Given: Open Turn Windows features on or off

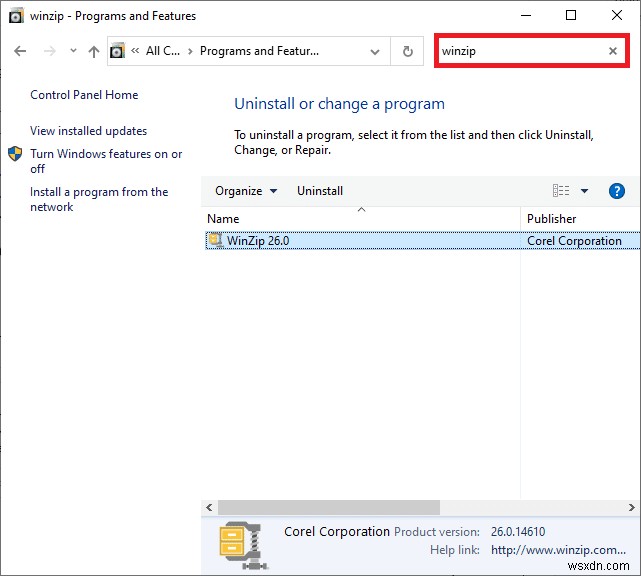Looking at the screenshot, I should (106, 161).
